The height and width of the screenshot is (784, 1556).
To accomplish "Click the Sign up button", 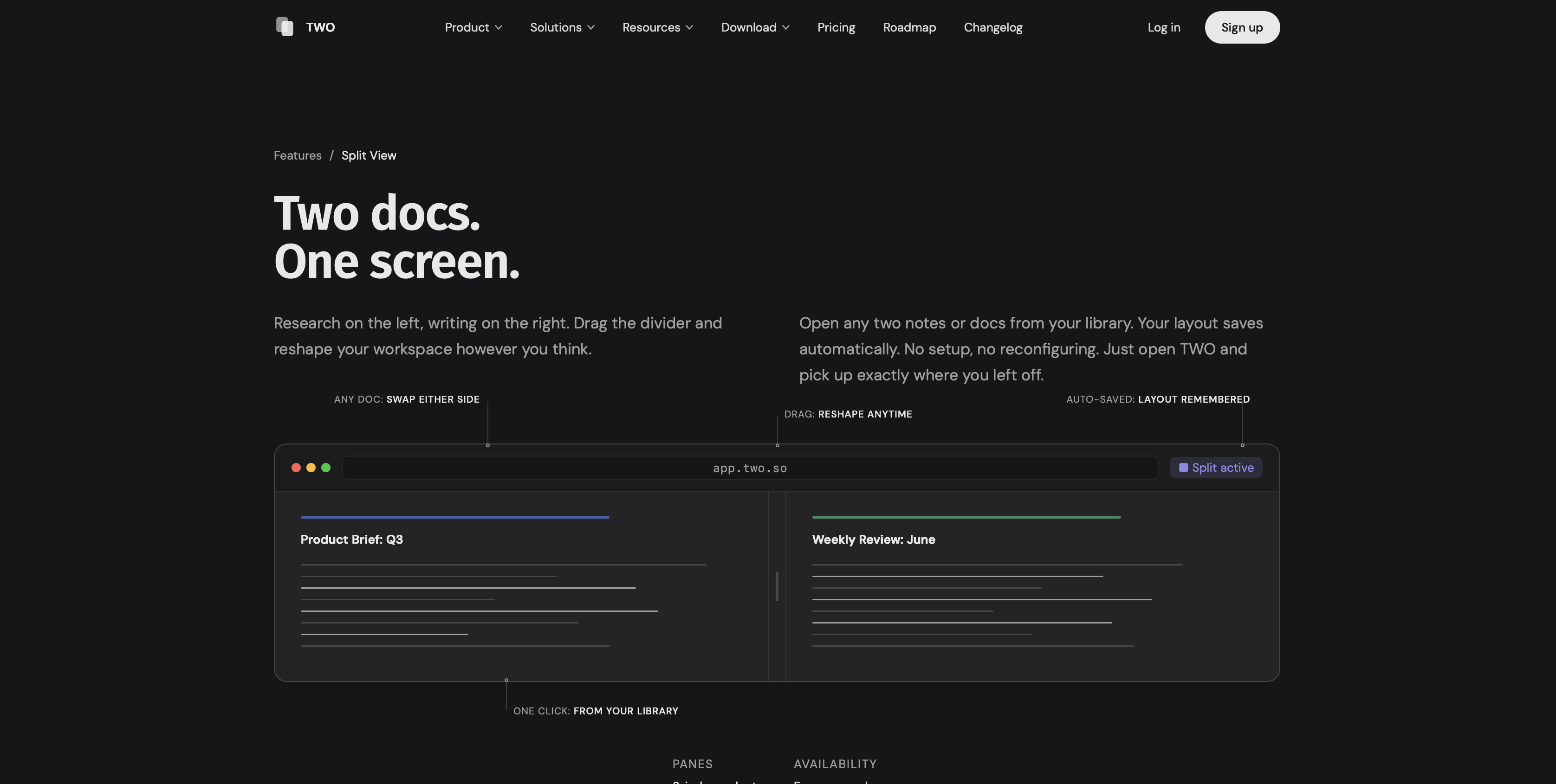I will [1242, 27].
